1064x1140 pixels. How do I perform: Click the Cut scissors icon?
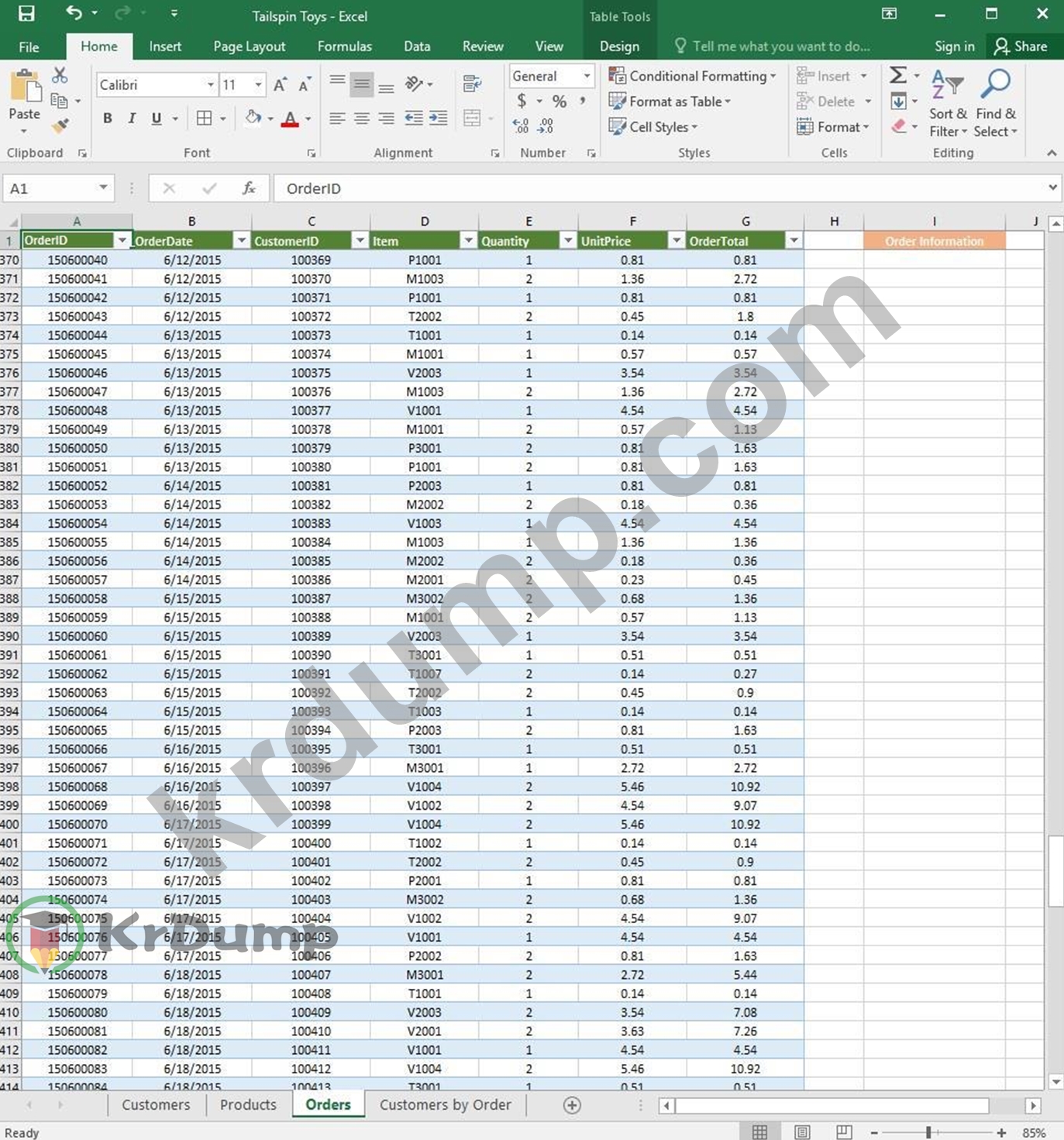click(x=60, y=75)
